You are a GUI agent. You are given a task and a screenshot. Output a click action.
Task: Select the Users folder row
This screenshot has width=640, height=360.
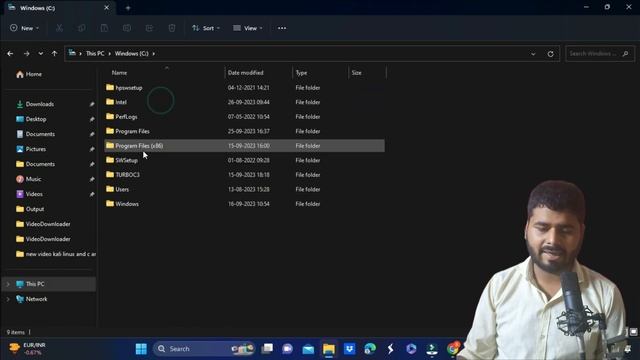tap(244, 189)
